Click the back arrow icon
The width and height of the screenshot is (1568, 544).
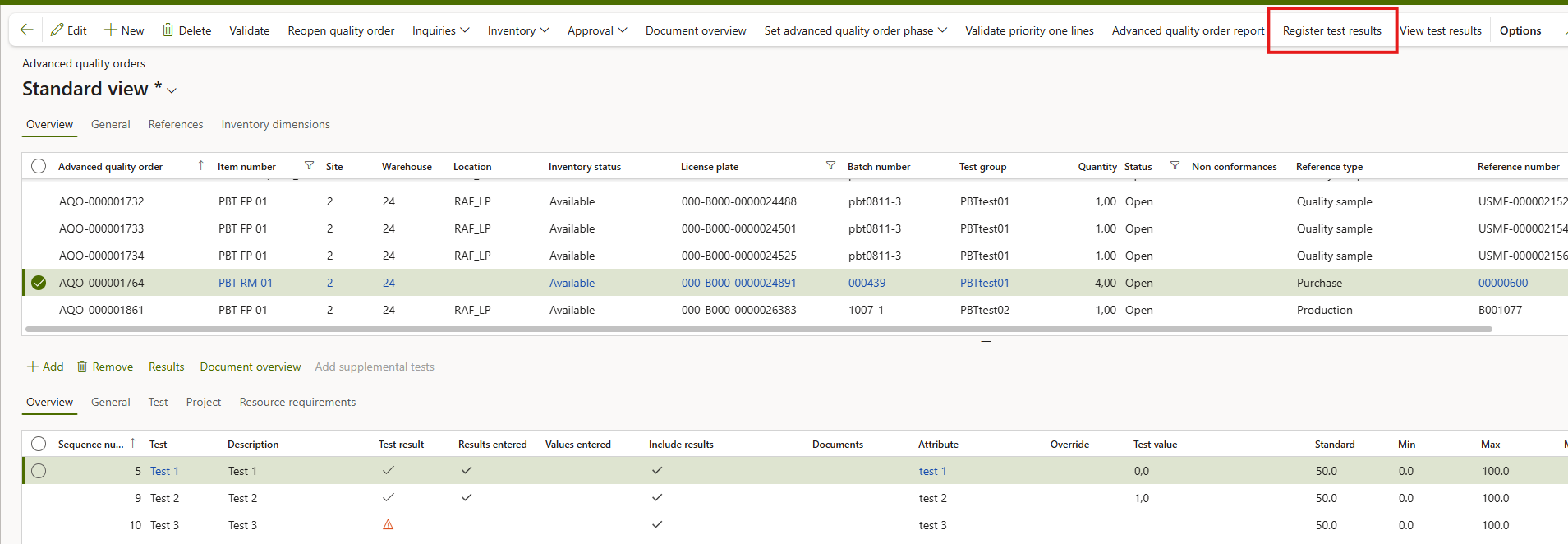(x=26, y=30)
